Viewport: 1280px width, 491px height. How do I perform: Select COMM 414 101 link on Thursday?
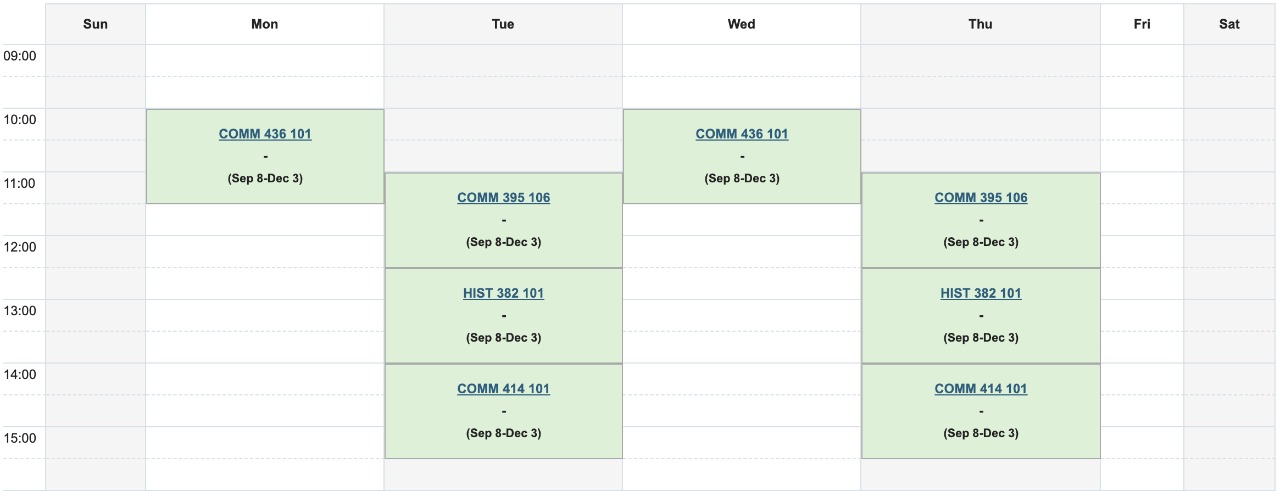click(981, 389)
